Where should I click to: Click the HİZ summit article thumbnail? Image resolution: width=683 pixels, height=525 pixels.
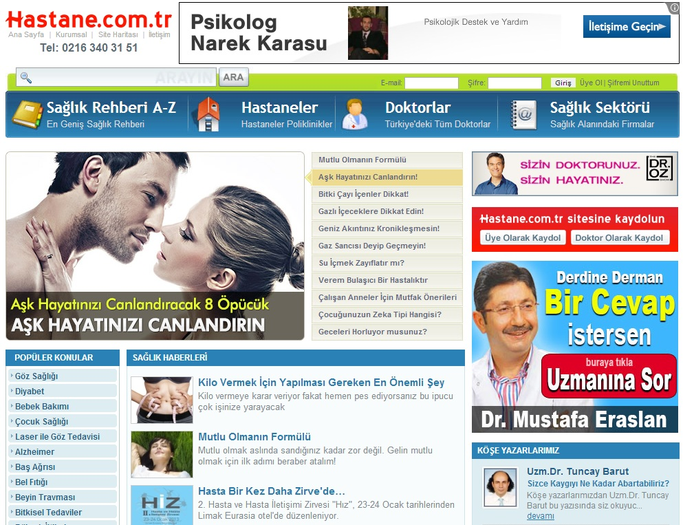point(162,505)
